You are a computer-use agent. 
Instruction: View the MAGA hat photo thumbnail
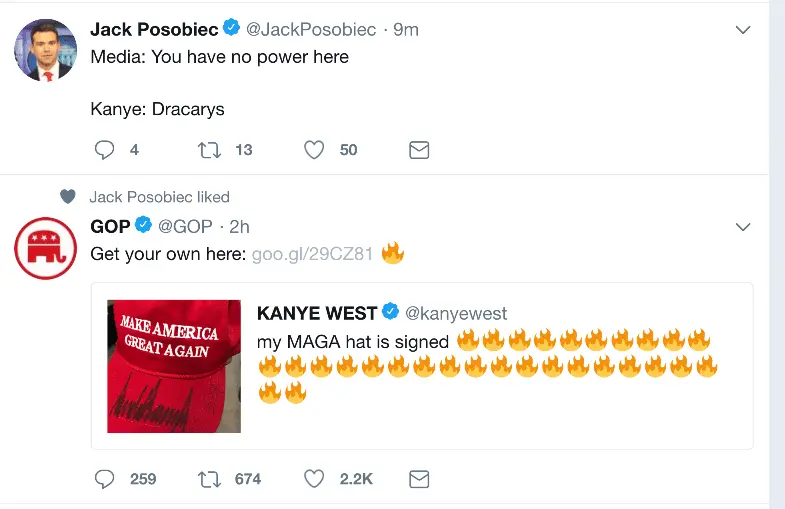tap(174, 366)
